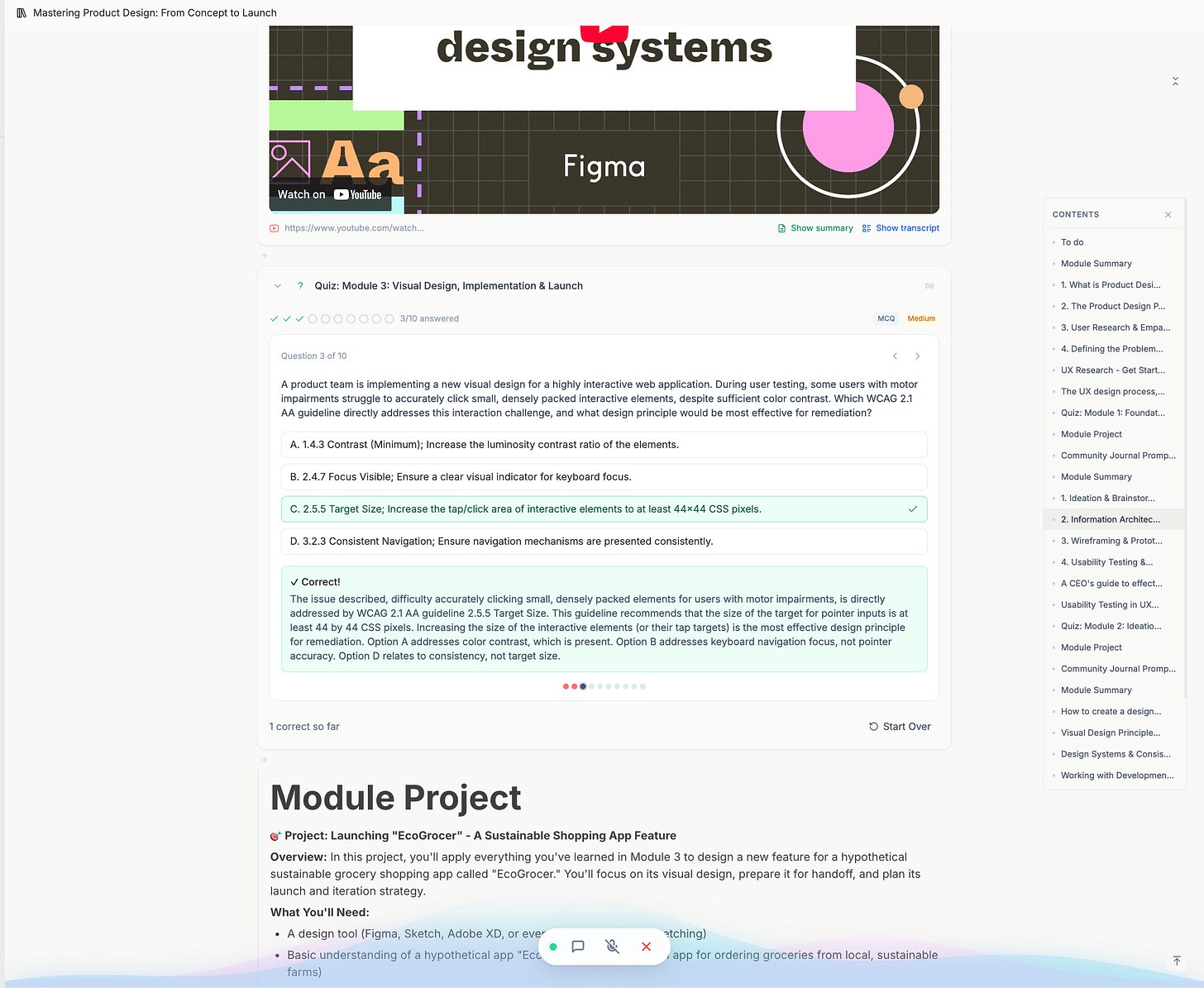This screenshot has width=1204, height=988.
Task: Select answer B 2.4.7 Focus Visible
Action: [604, 477]
